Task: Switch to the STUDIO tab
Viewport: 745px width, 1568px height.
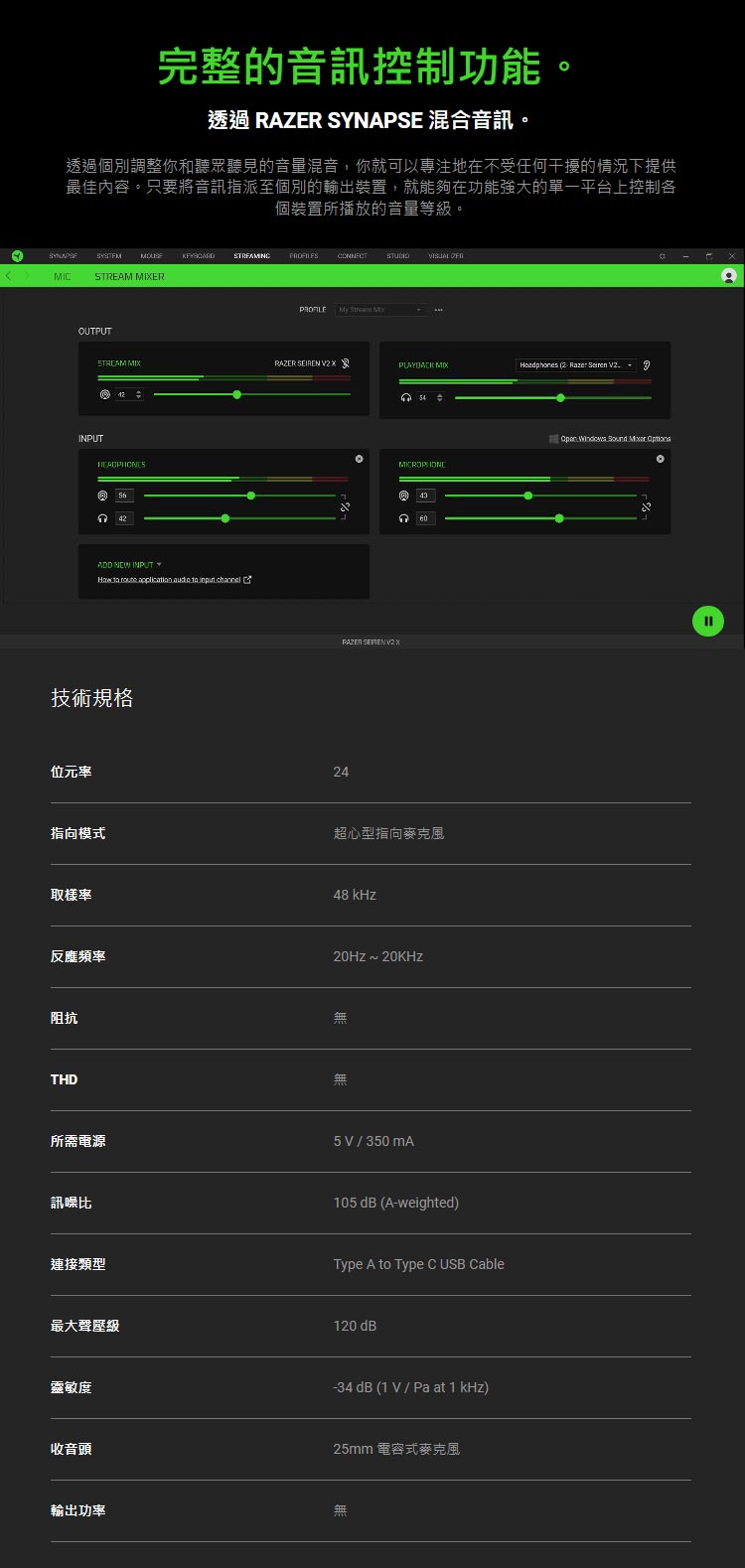Action: coord(397,256)
